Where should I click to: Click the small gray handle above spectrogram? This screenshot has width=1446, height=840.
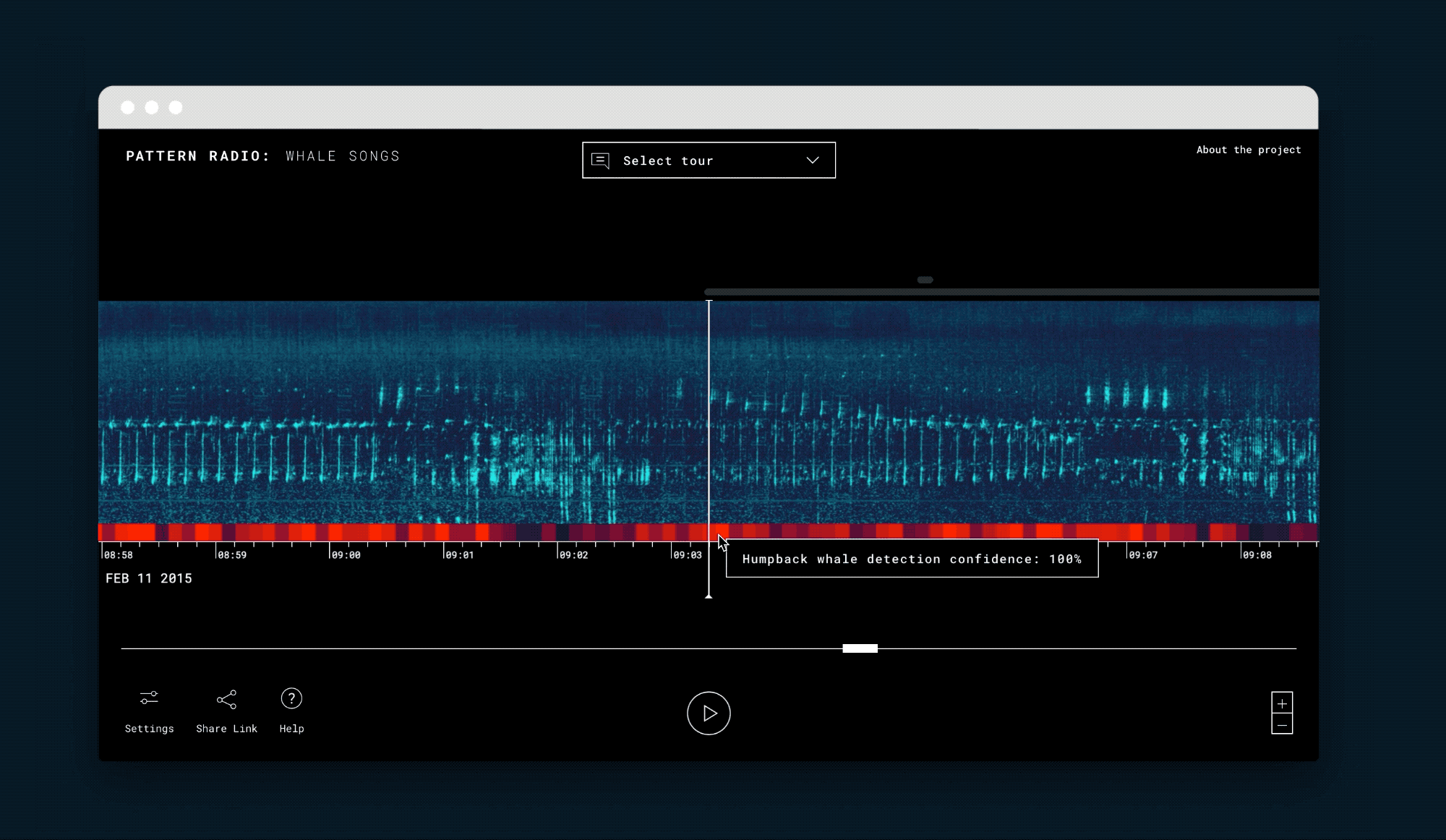(925, 280)
